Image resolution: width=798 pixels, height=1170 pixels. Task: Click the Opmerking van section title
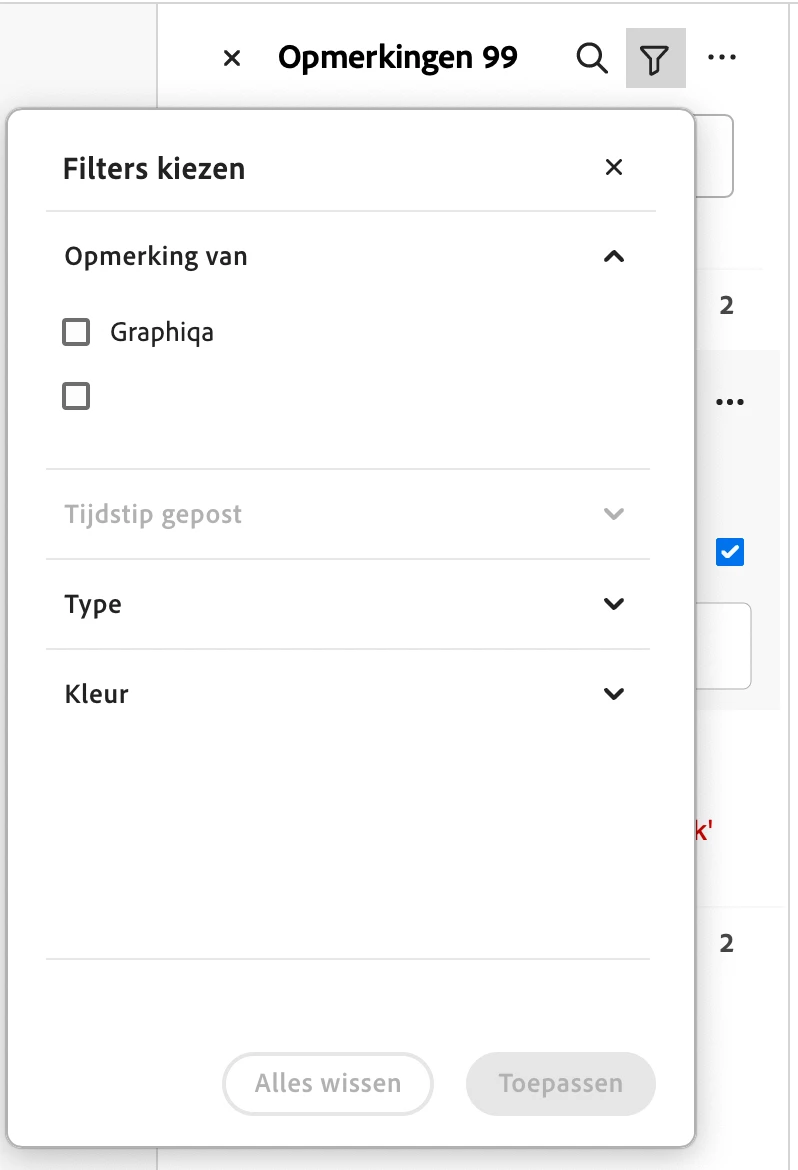click(x=156, y=257)
